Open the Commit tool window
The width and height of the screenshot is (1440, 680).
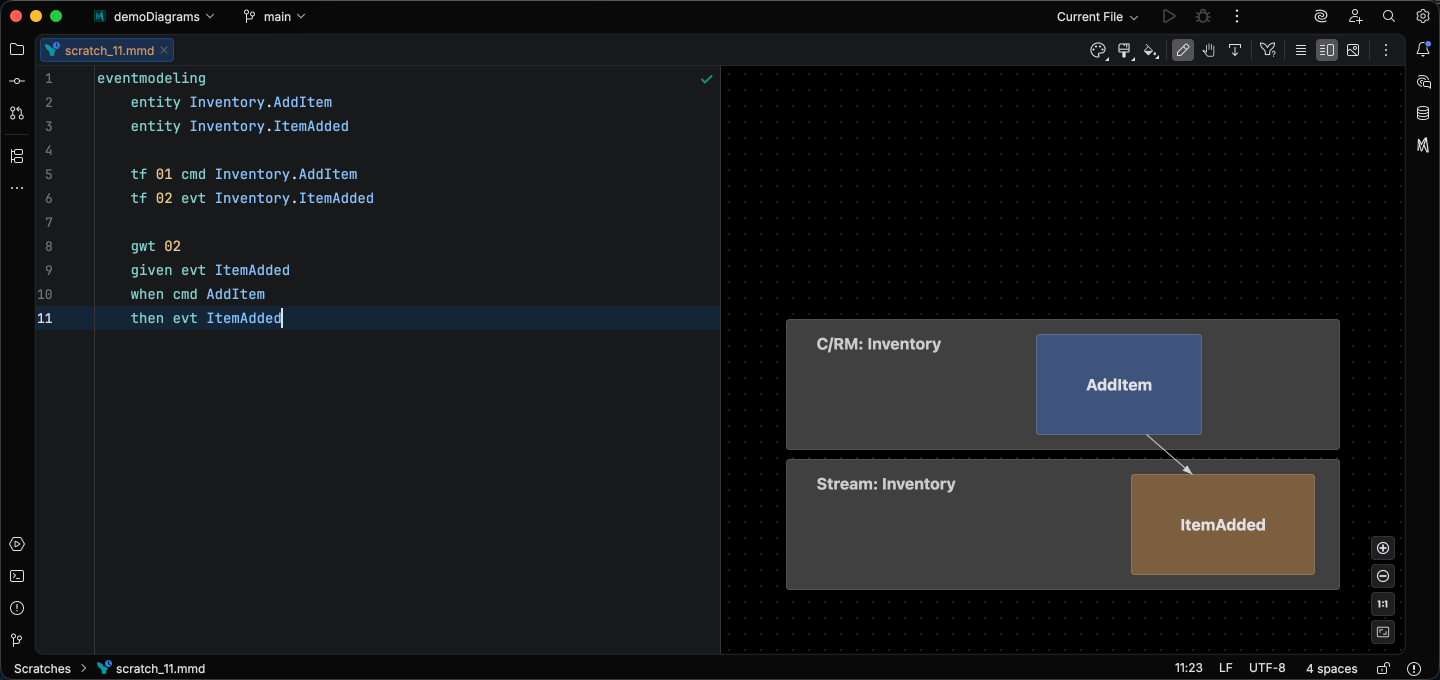16,81
